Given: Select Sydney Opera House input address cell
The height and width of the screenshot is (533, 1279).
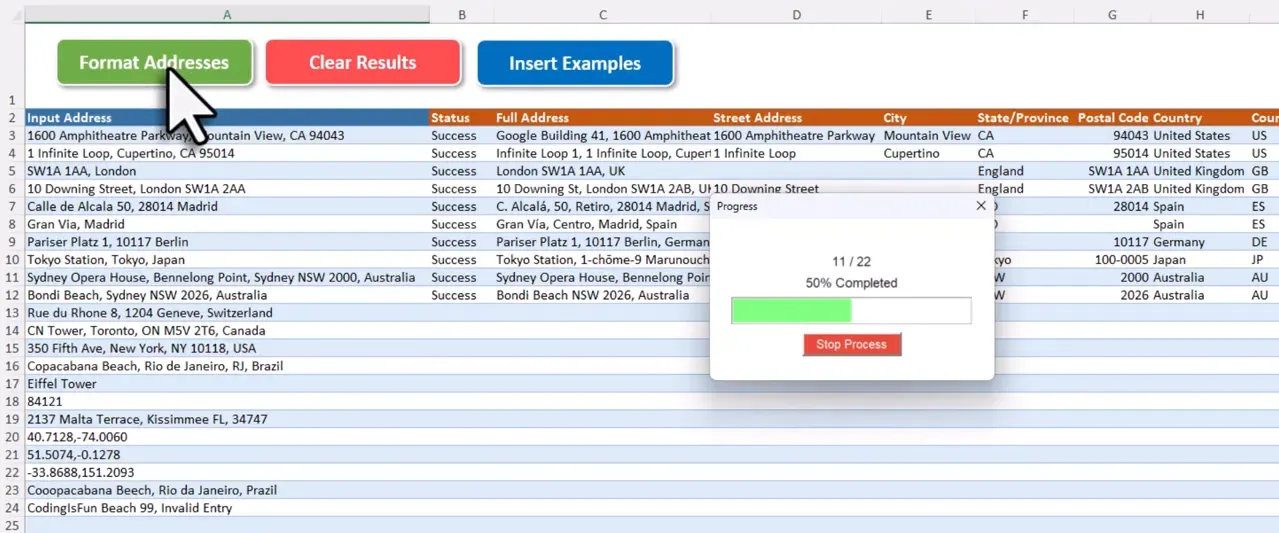Looking at the screenshot, I should click(227, 278).
